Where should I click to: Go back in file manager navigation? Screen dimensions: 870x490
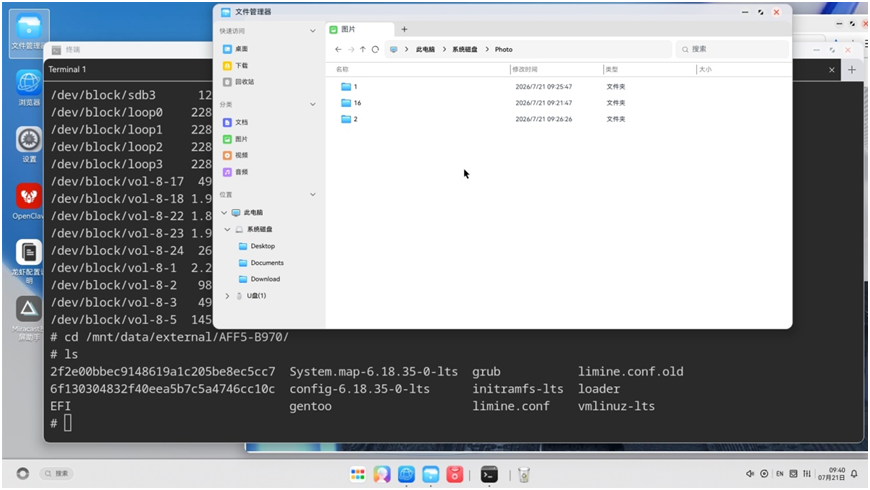click(x=338, y=49)
